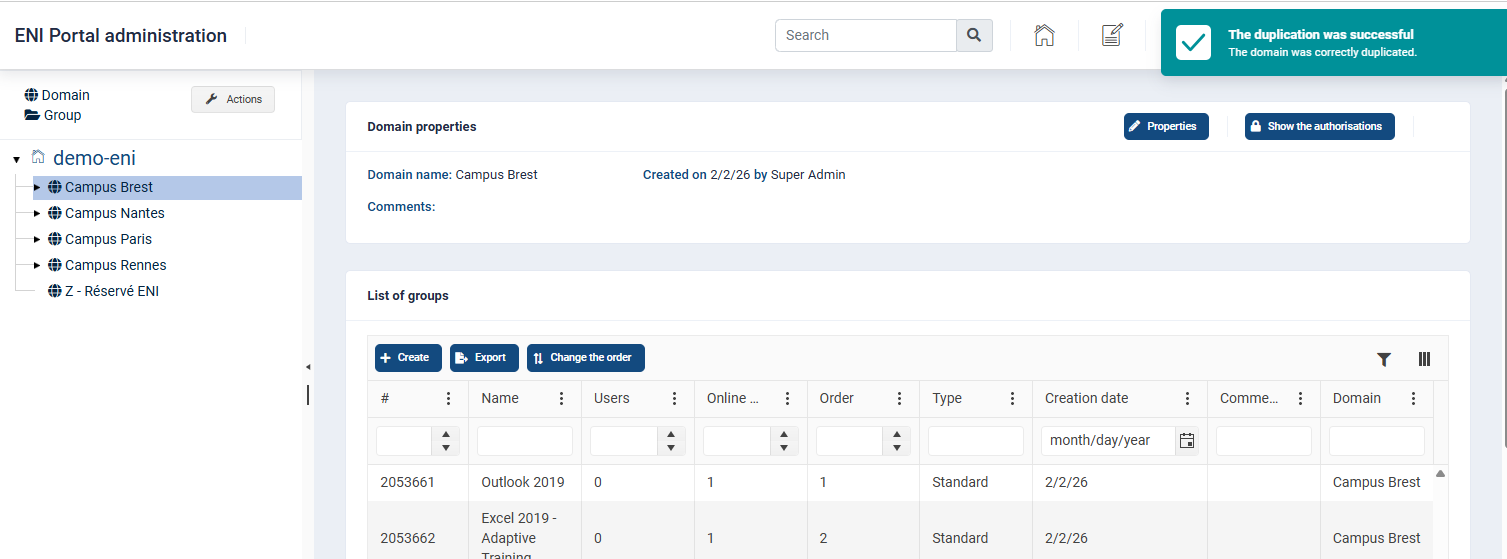Open the filter funnel icon above table
Image resolution: width=1507 pixels, height=559 pixels.
pyautogui.click(x=1384, y=359)
